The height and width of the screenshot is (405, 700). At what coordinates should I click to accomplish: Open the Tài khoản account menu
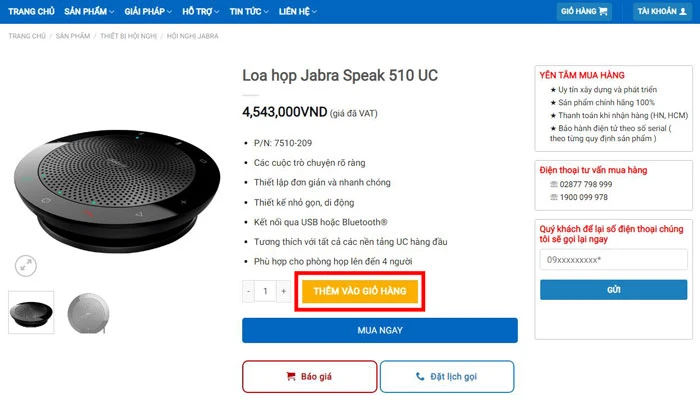[662, 11]
